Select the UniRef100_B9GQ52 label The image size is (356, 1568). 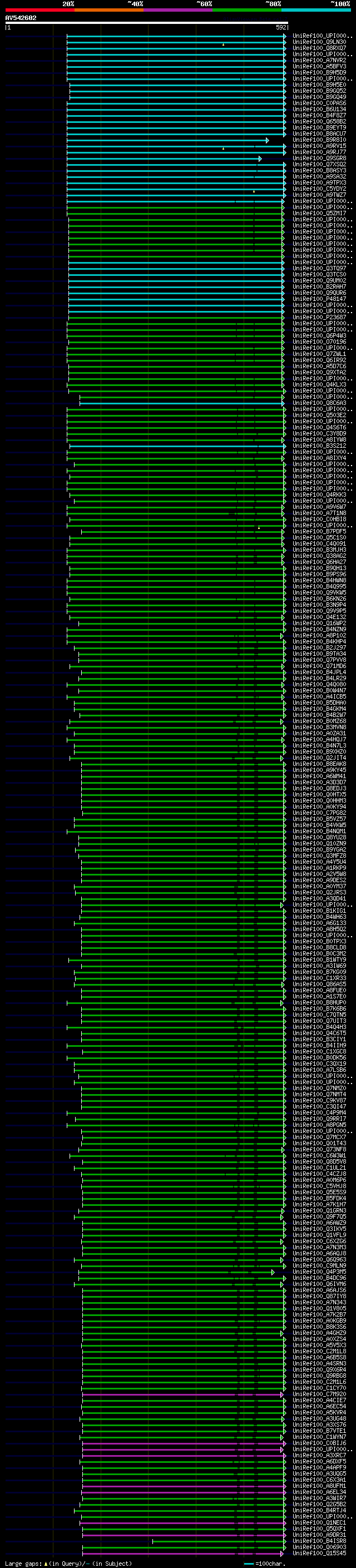[x=319, y=91]
